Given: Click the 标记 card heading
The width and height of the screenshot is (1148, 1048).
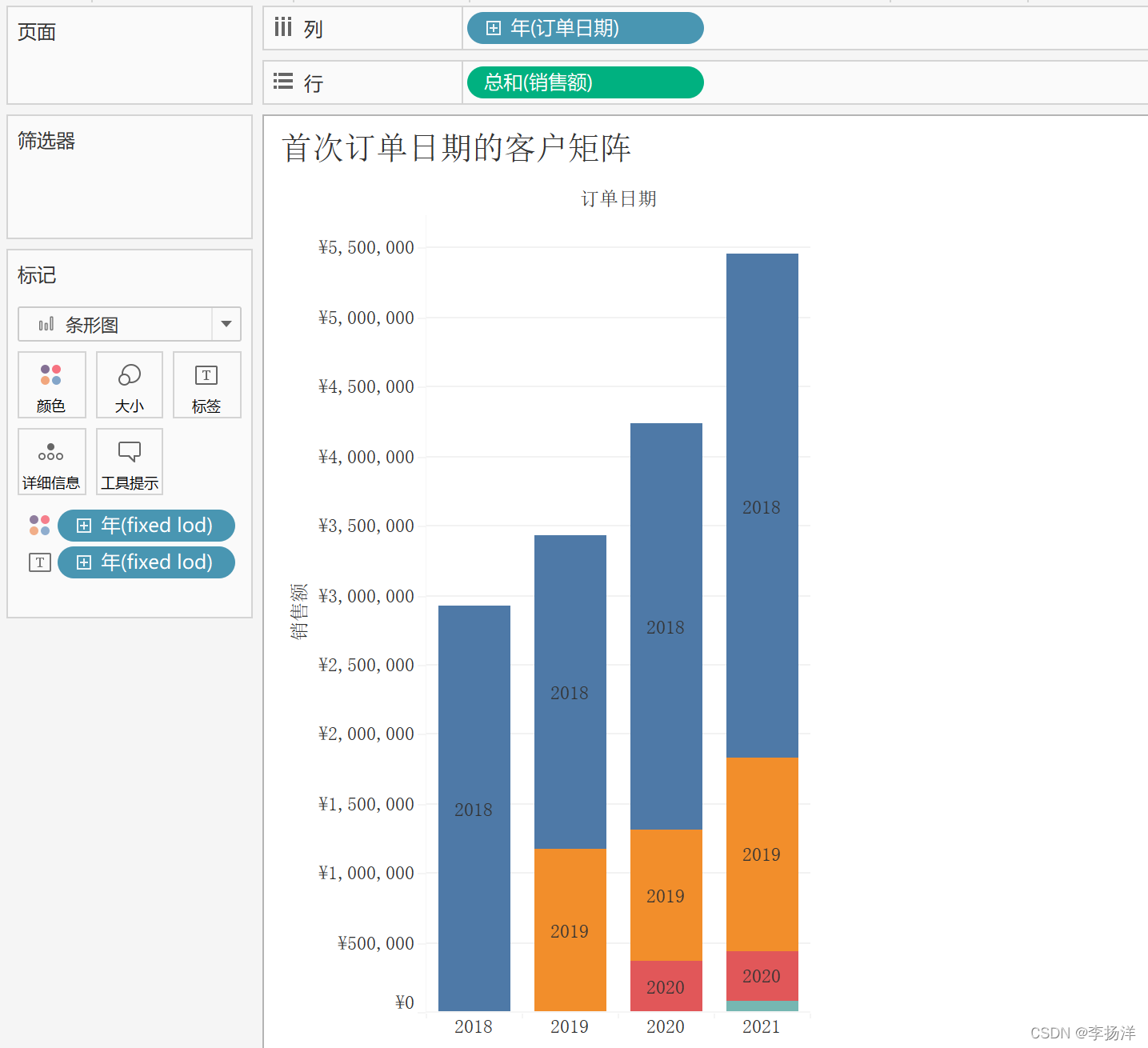Looking at the screenshot, I should point(37,275).
